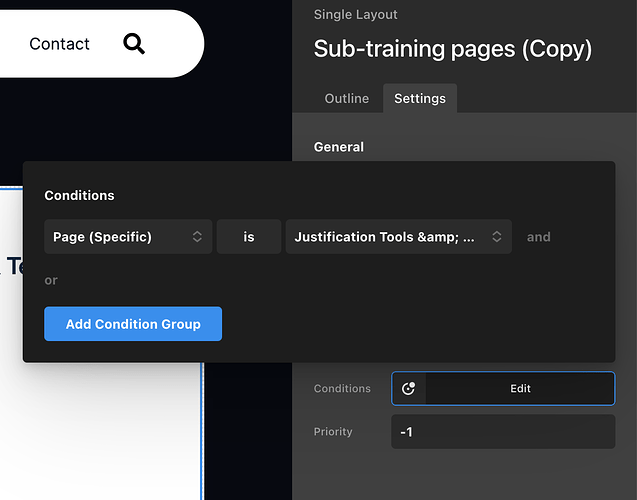Click the Single Layout label
637x500 pixels.
click(x=355, y=15)
